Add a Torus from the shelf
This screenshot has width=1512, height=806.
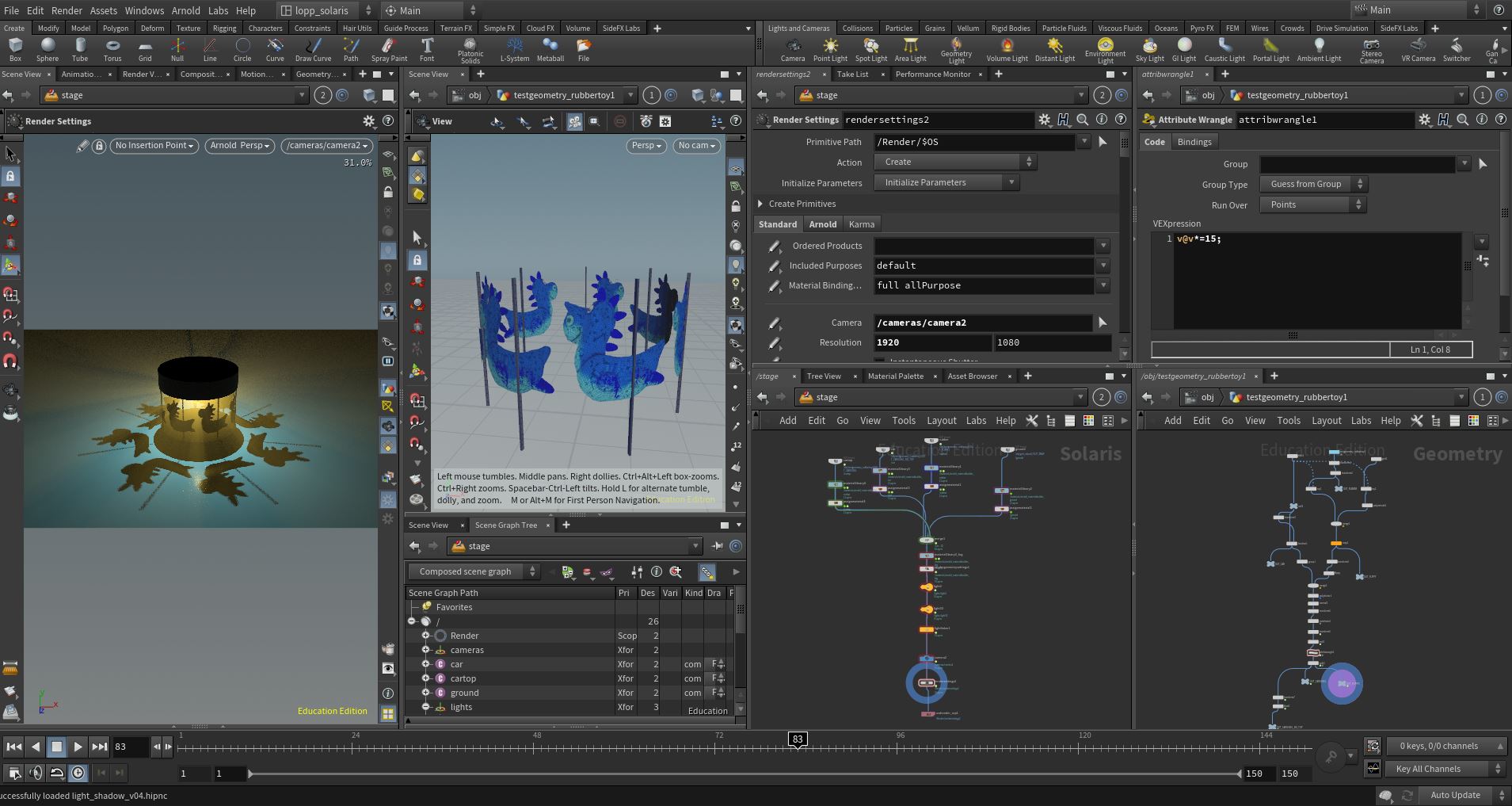click(x=112, y=49)
